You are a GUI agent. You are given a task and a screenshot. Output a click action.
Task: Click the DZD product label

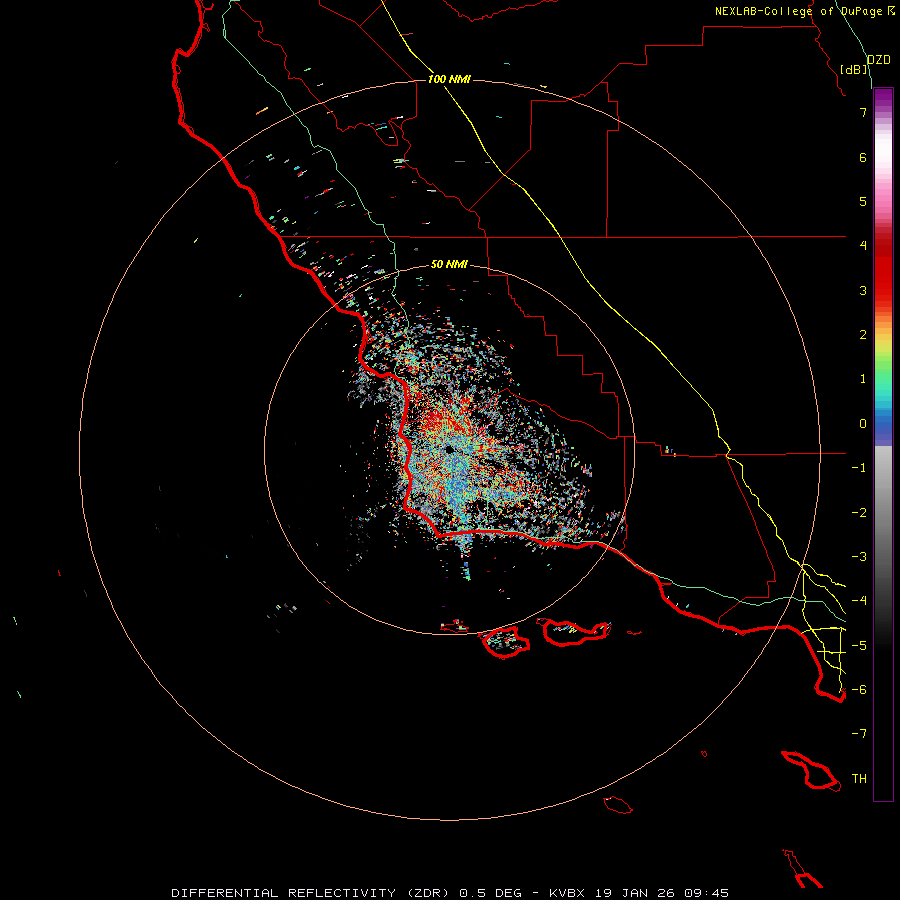tap(879, 60)
